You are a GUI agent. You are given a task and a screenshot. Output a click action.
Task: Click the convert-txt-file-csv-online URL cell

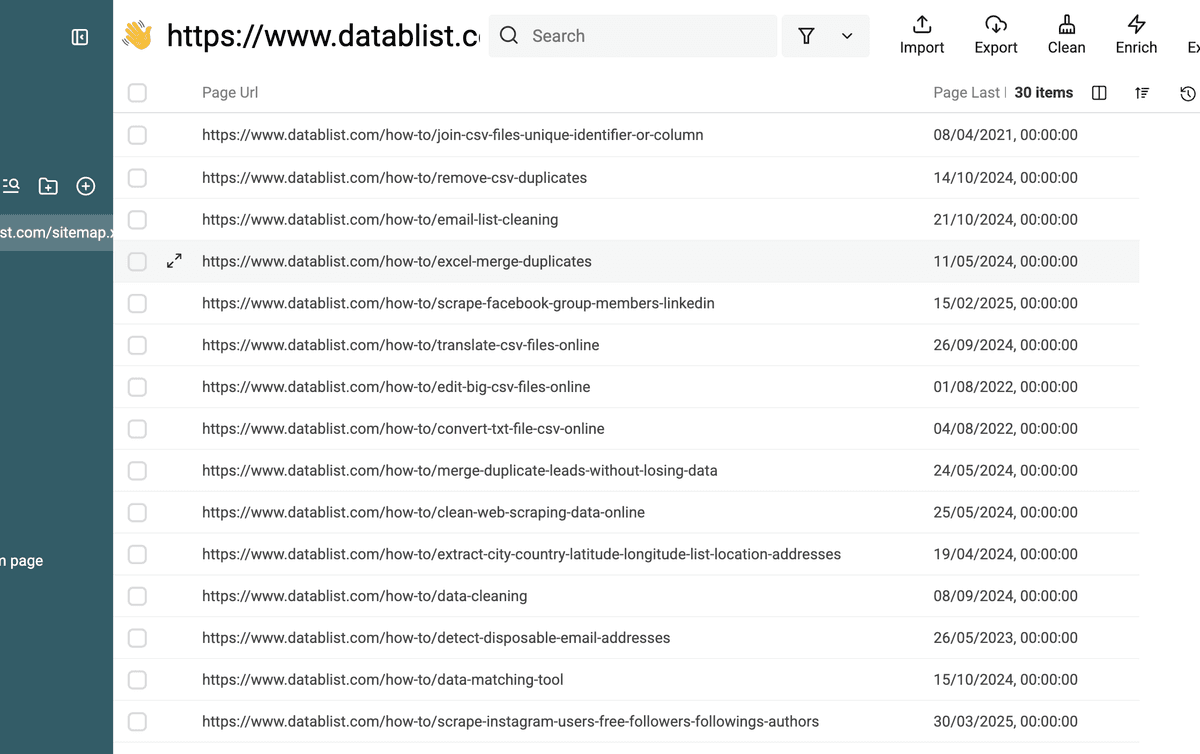click(403, 429)
